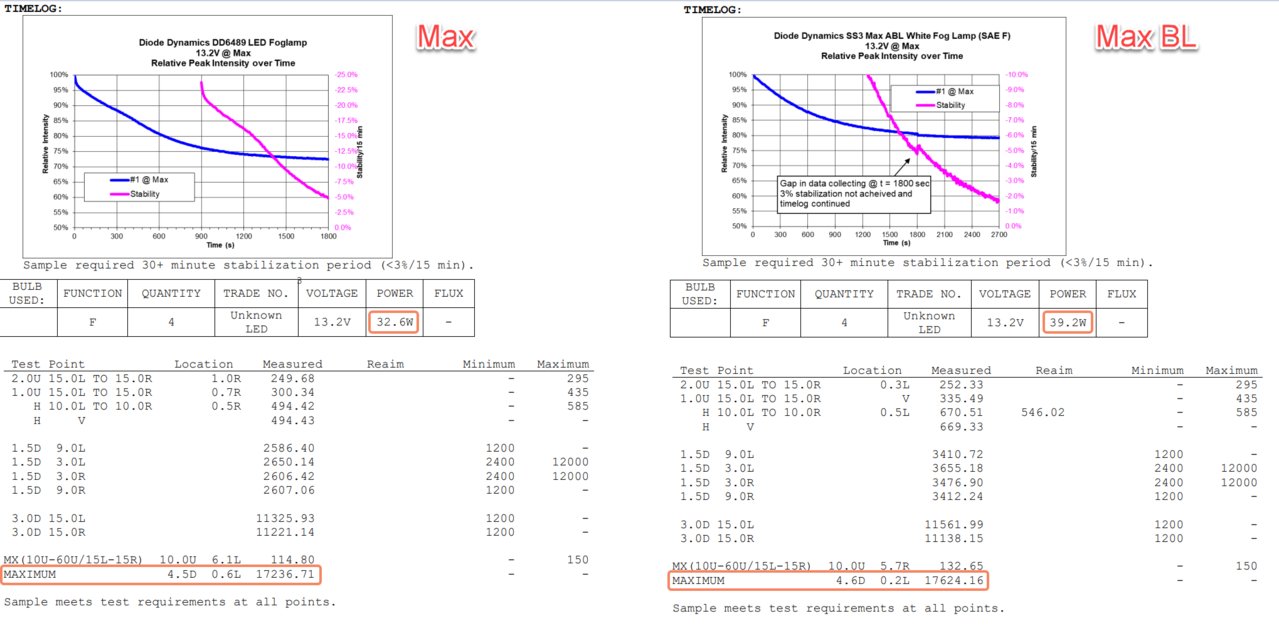
Task: Select the measured value "11325.93"
Action: pos(285,518)
